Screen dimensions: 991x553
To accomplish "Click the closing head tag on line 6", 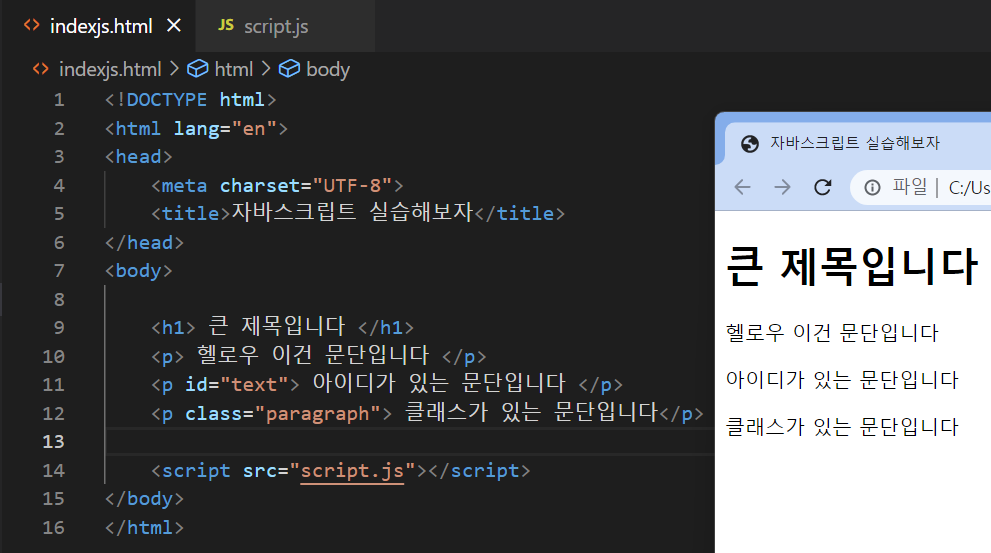I will click(144, 243).
